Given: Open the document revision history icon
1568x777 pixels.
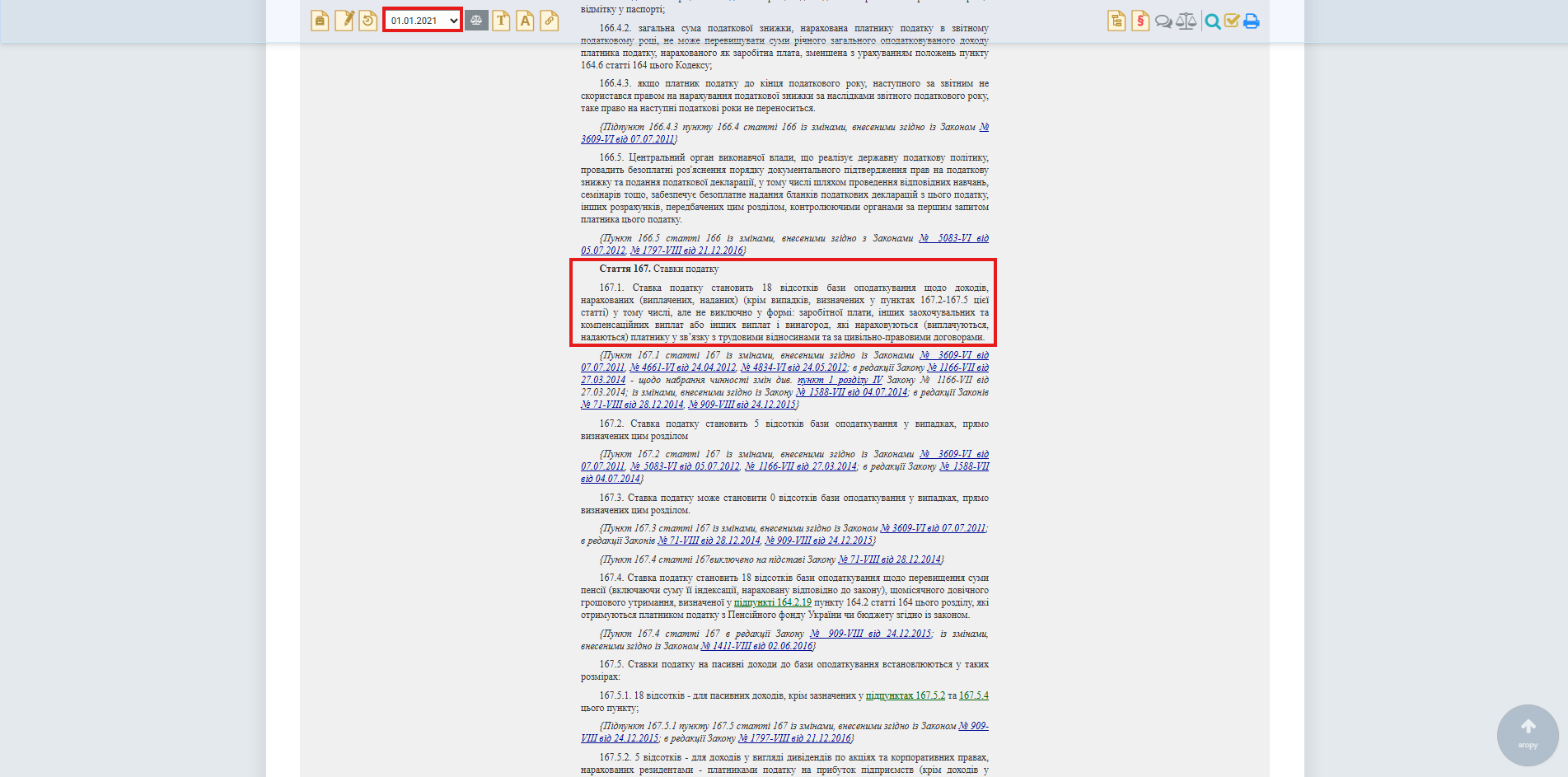Looking at the screenshot, I should tap(368, 21).
